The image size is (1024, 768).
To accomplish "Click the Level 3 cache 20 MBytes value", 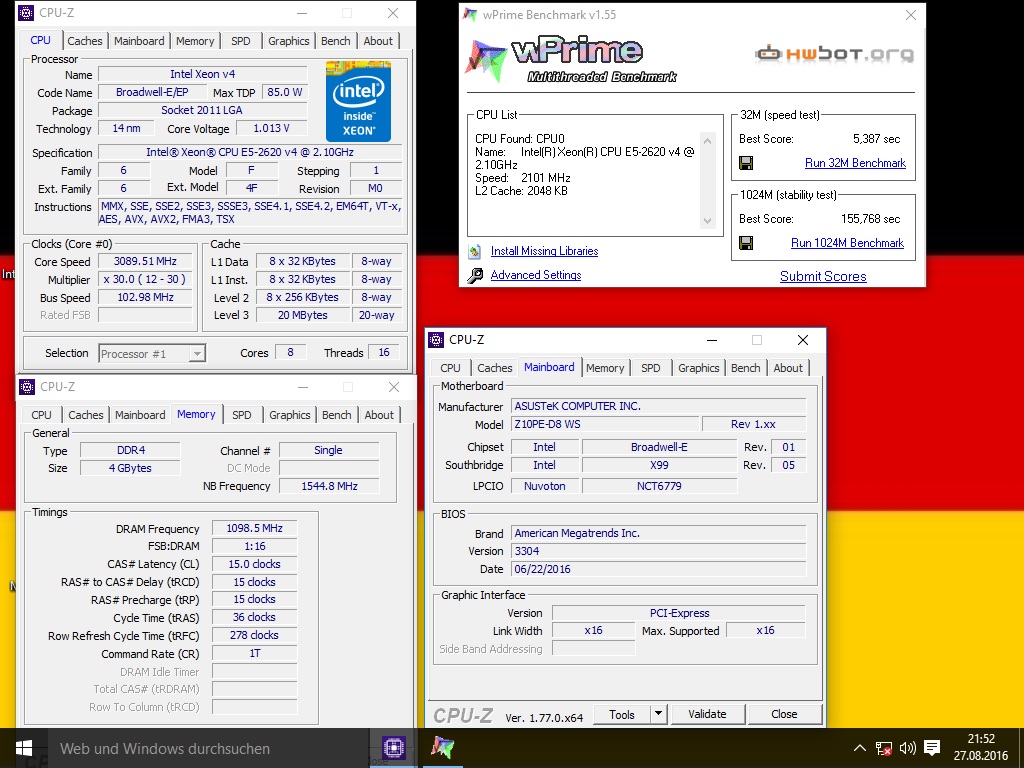I will (302, 315).
